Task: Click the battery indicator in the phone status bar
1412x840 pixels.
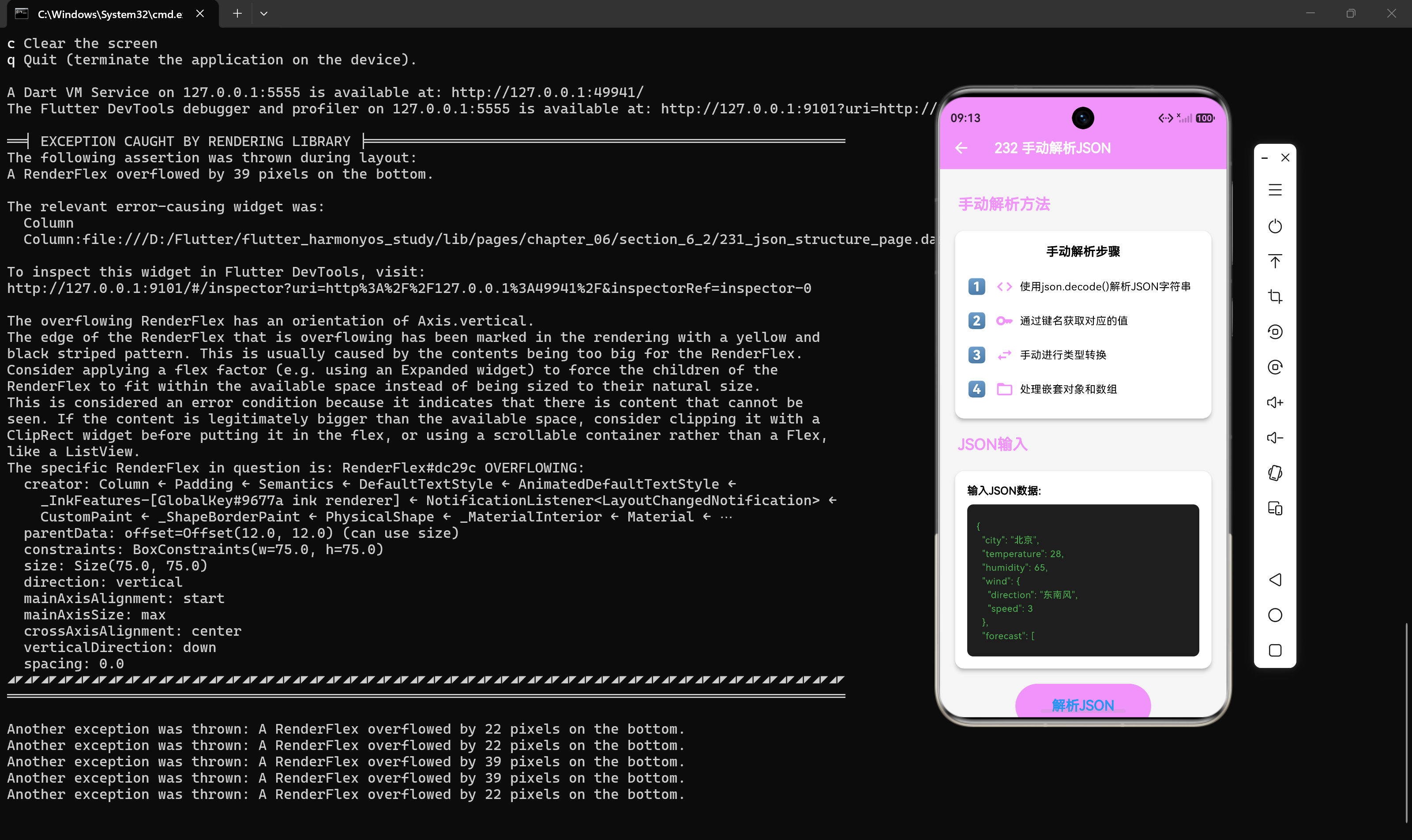Action: click(x=1205, y=118)
